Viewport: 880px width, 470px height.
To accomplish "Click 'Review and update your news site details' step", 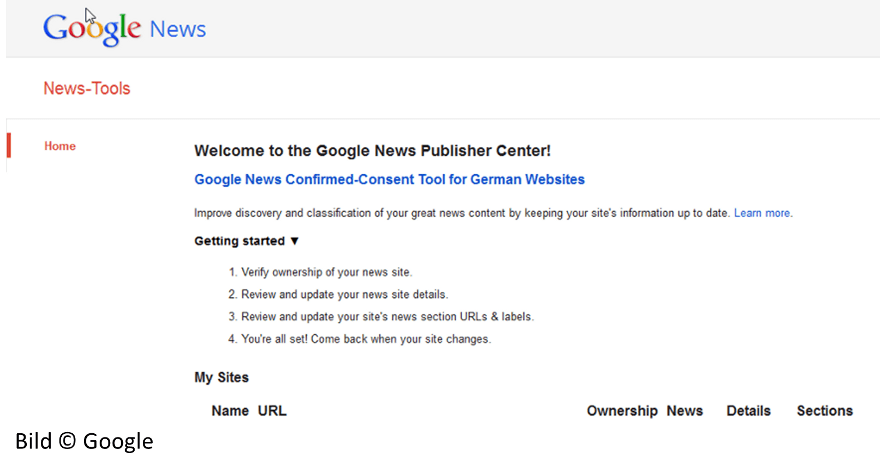I will coord(345,294).
